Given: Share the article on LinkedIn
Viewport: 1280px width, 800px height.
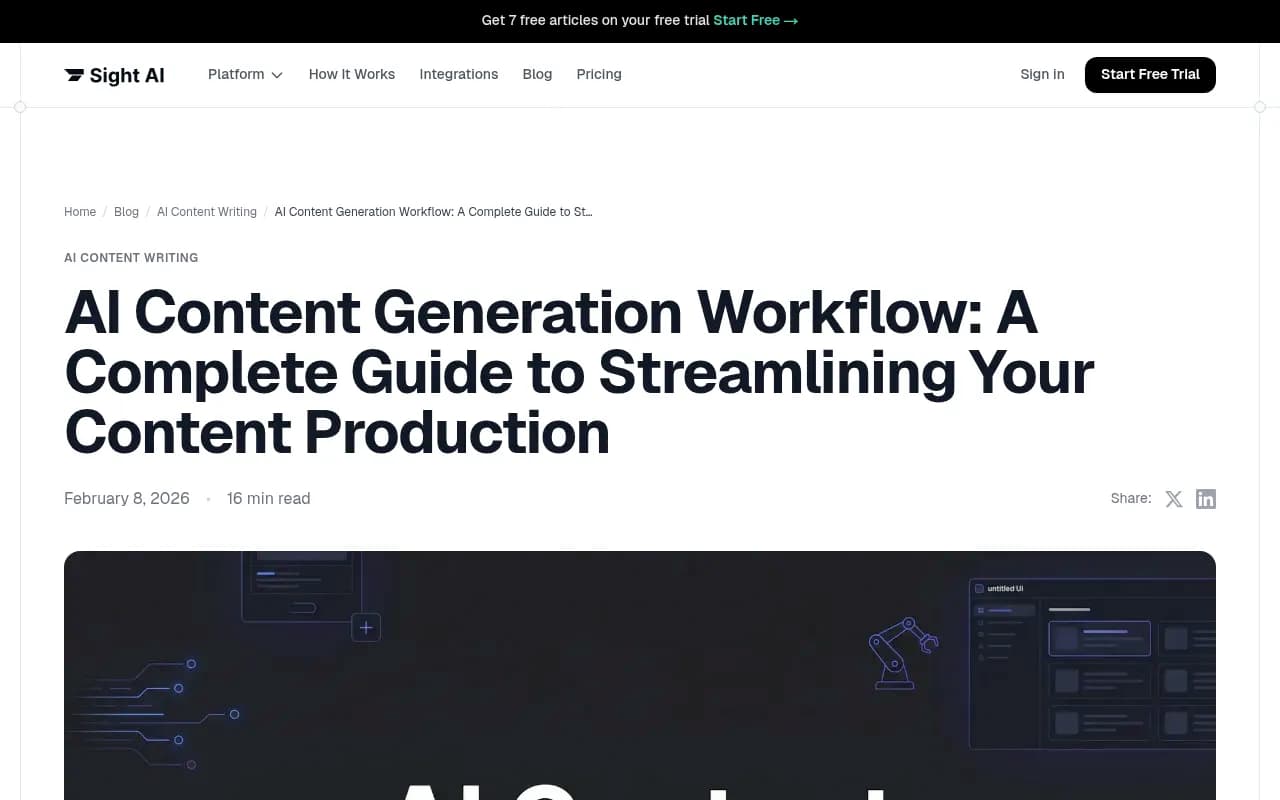Looking at the screenshot, I should [x=1206, y=498].
